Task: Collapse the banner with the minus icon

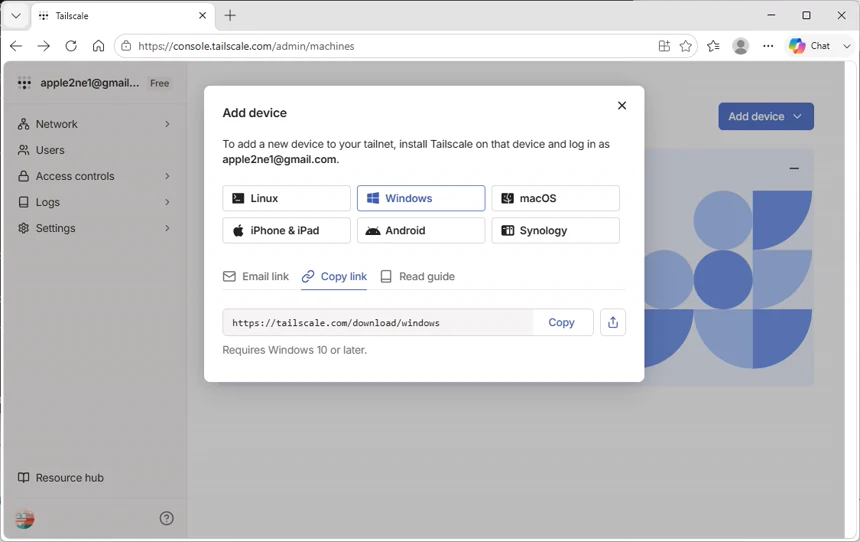Action: point(794,168)
